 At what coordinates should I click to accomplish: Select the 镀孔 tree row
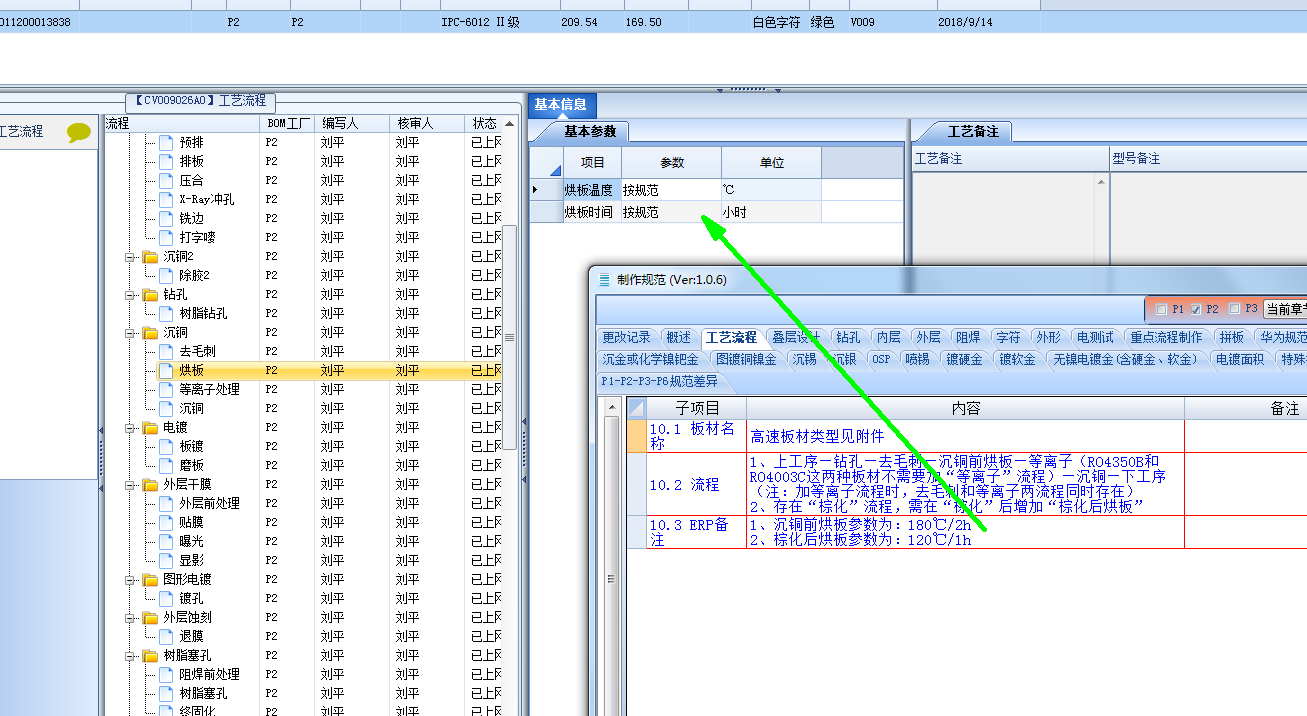click(191, 599)
